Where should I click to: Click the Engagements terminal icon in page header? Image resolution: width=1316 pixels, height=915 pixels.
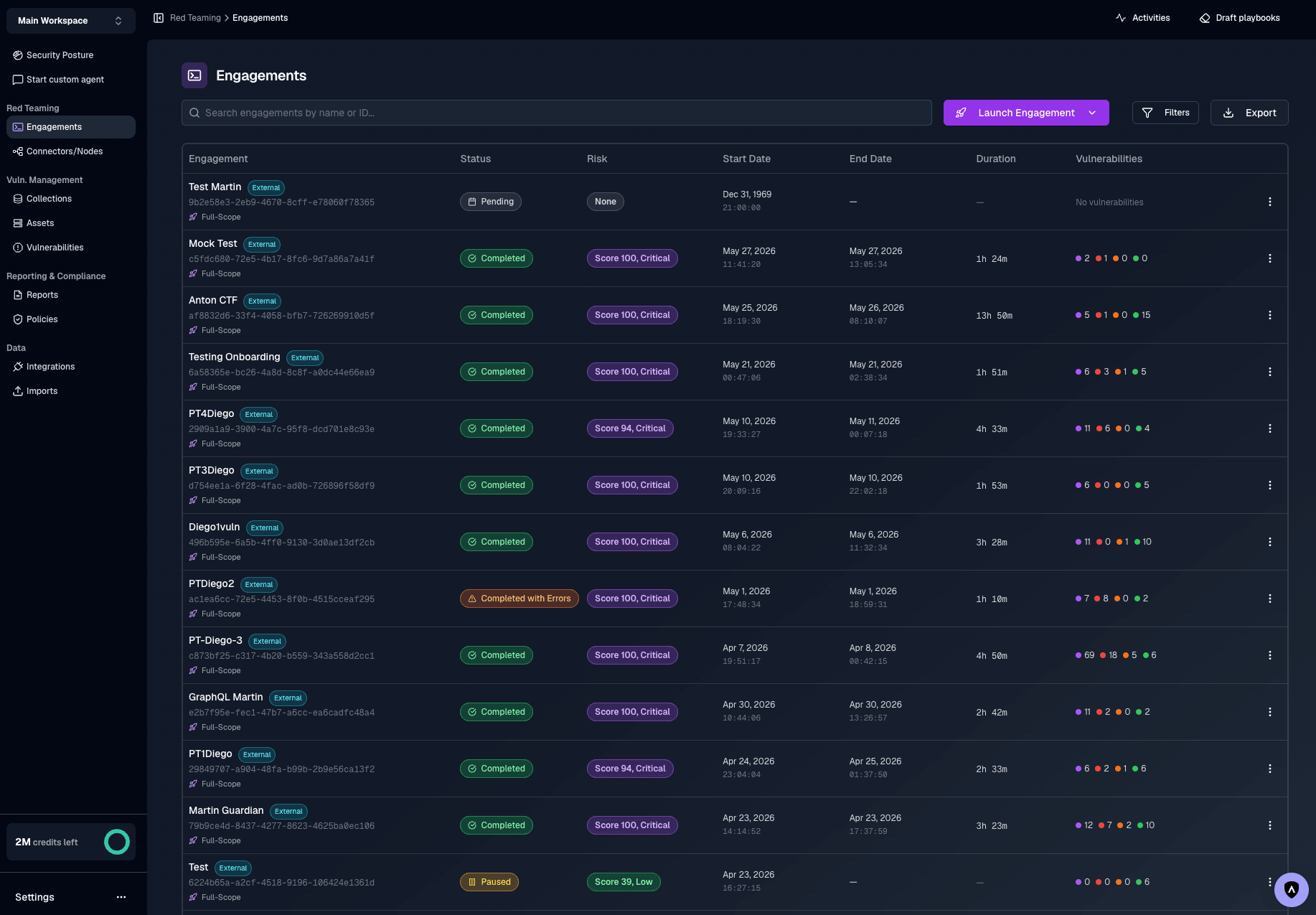click(194, 75)
